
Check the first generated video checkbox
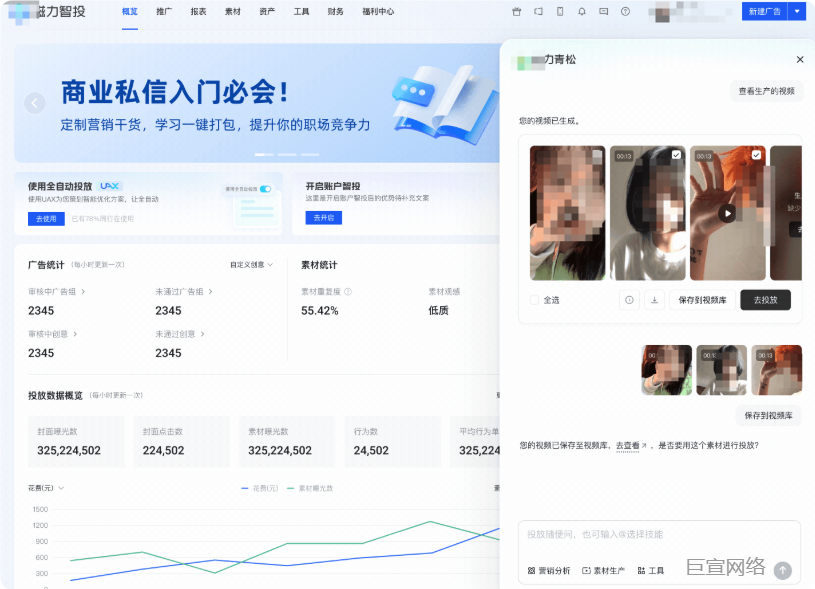pyautogui.click(x=597, y=155)
